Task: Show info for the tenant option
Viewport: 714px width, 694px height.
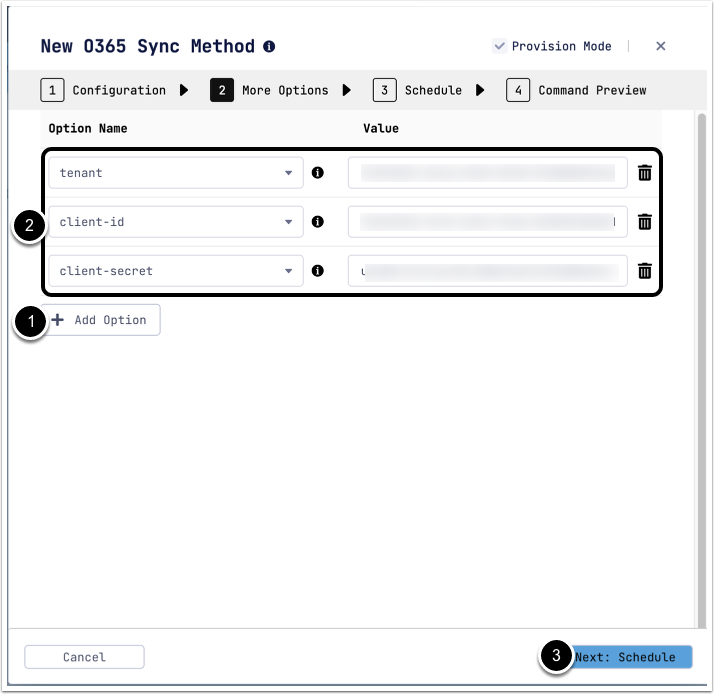Action: (317, 173)
